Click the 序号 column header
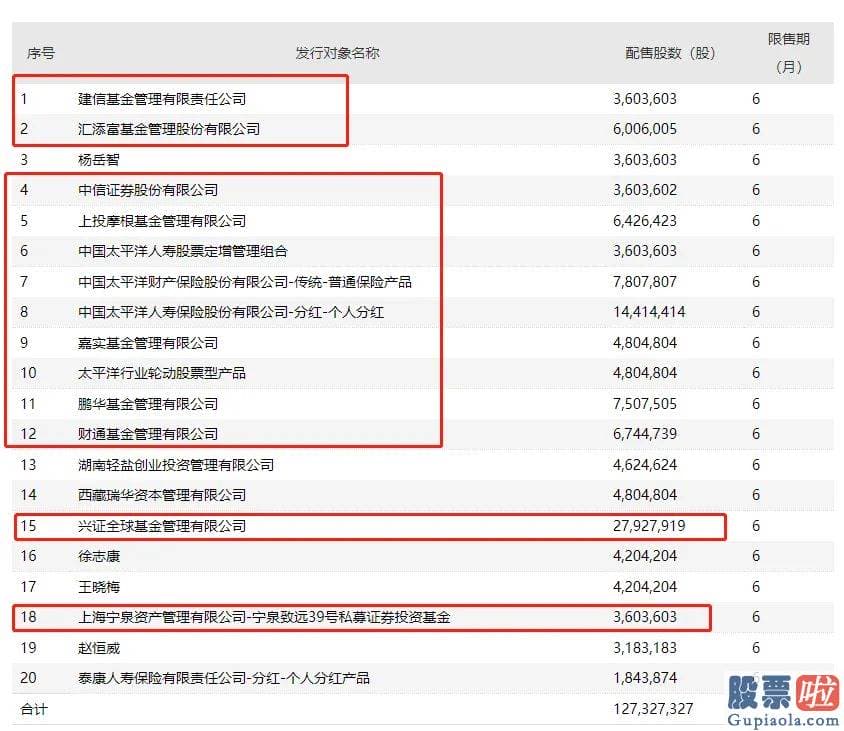Image resolution: width=844 pixels, height=731 pixels. [x=41, y=53]
